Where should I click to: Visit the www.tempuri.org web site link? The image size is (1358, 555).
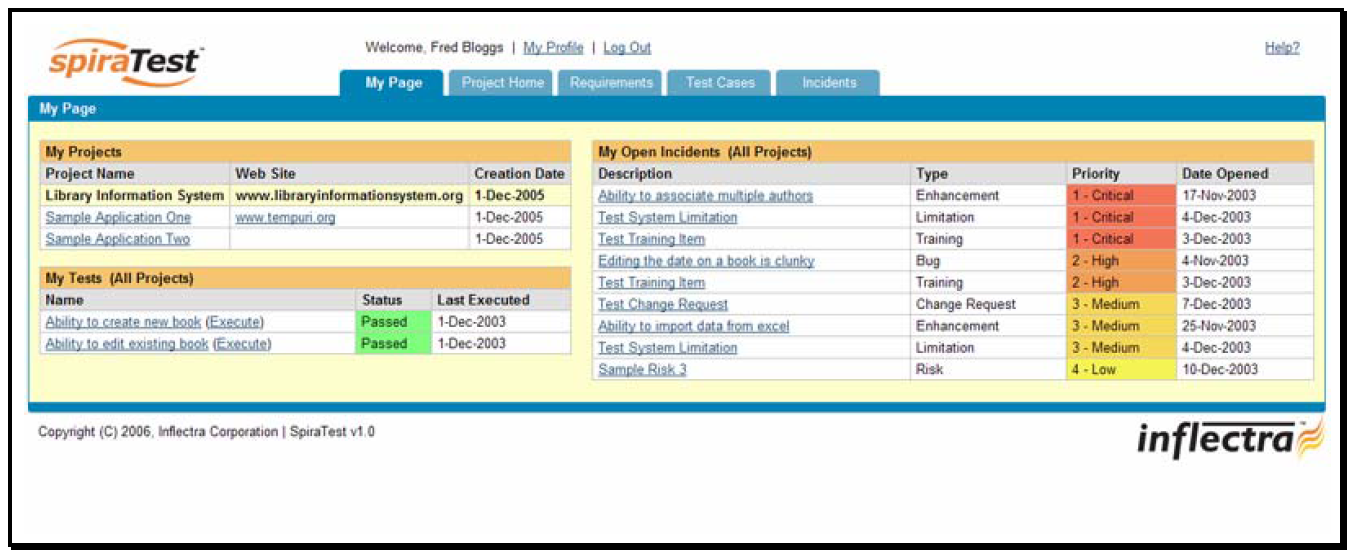coord(285,217)
